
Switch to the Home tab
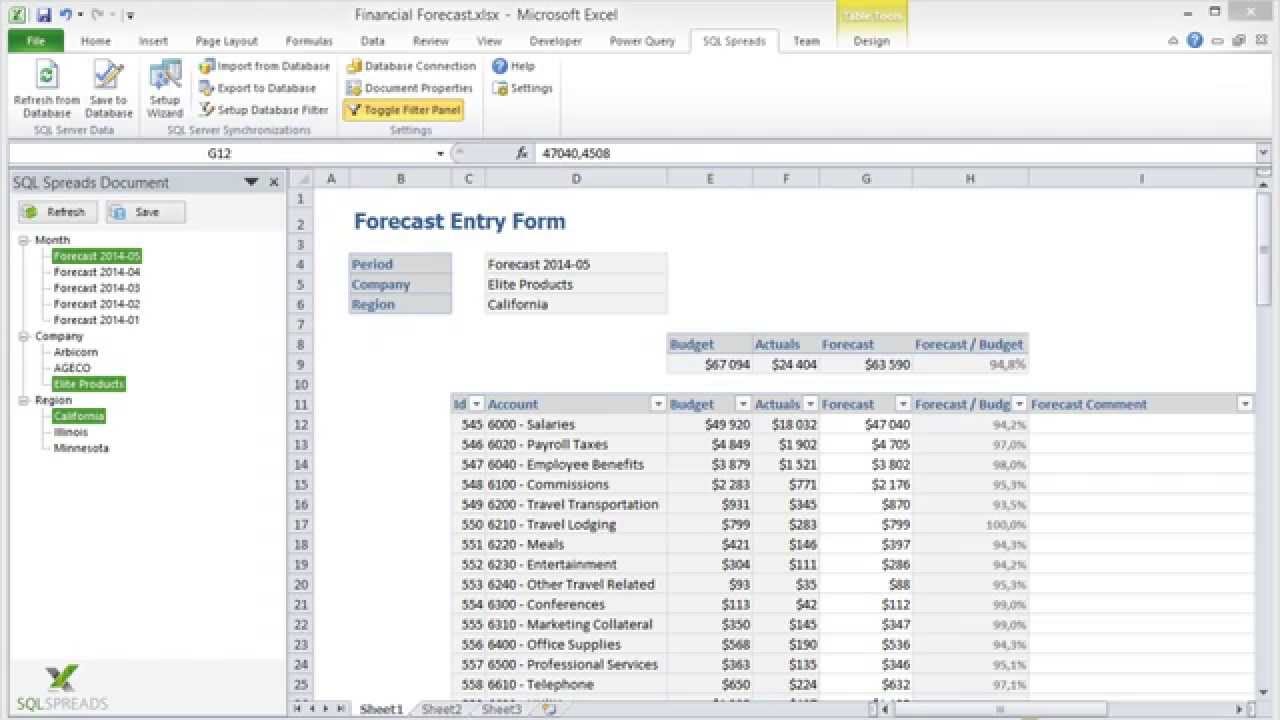coord(96,41)
